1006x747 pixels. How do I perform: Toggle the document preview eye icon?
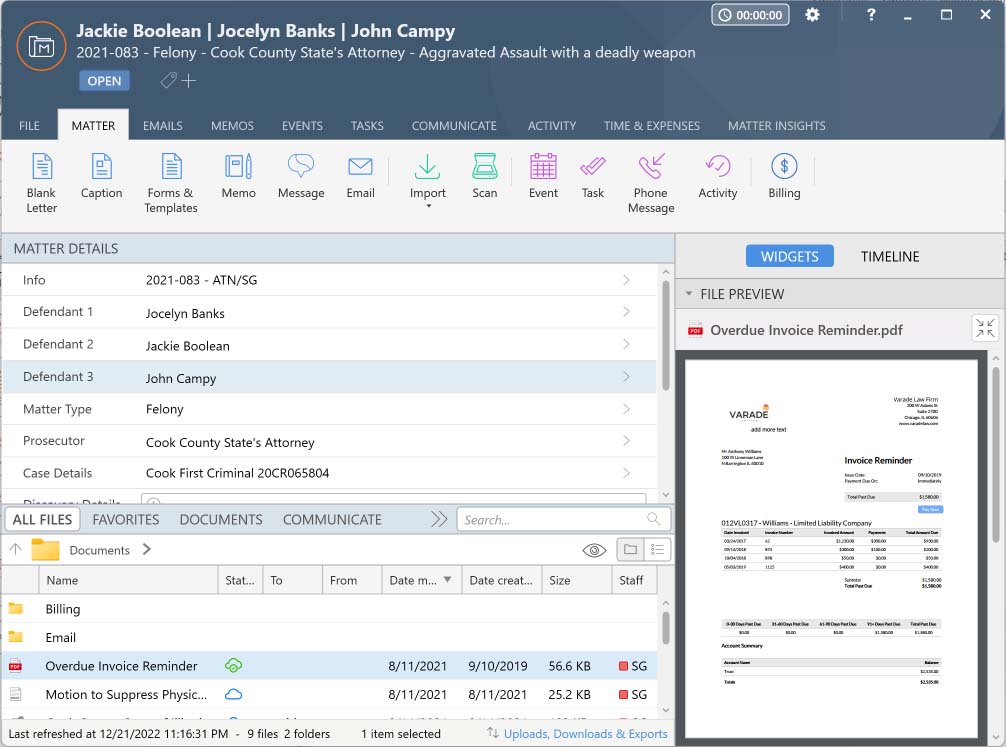click(594, 549)
